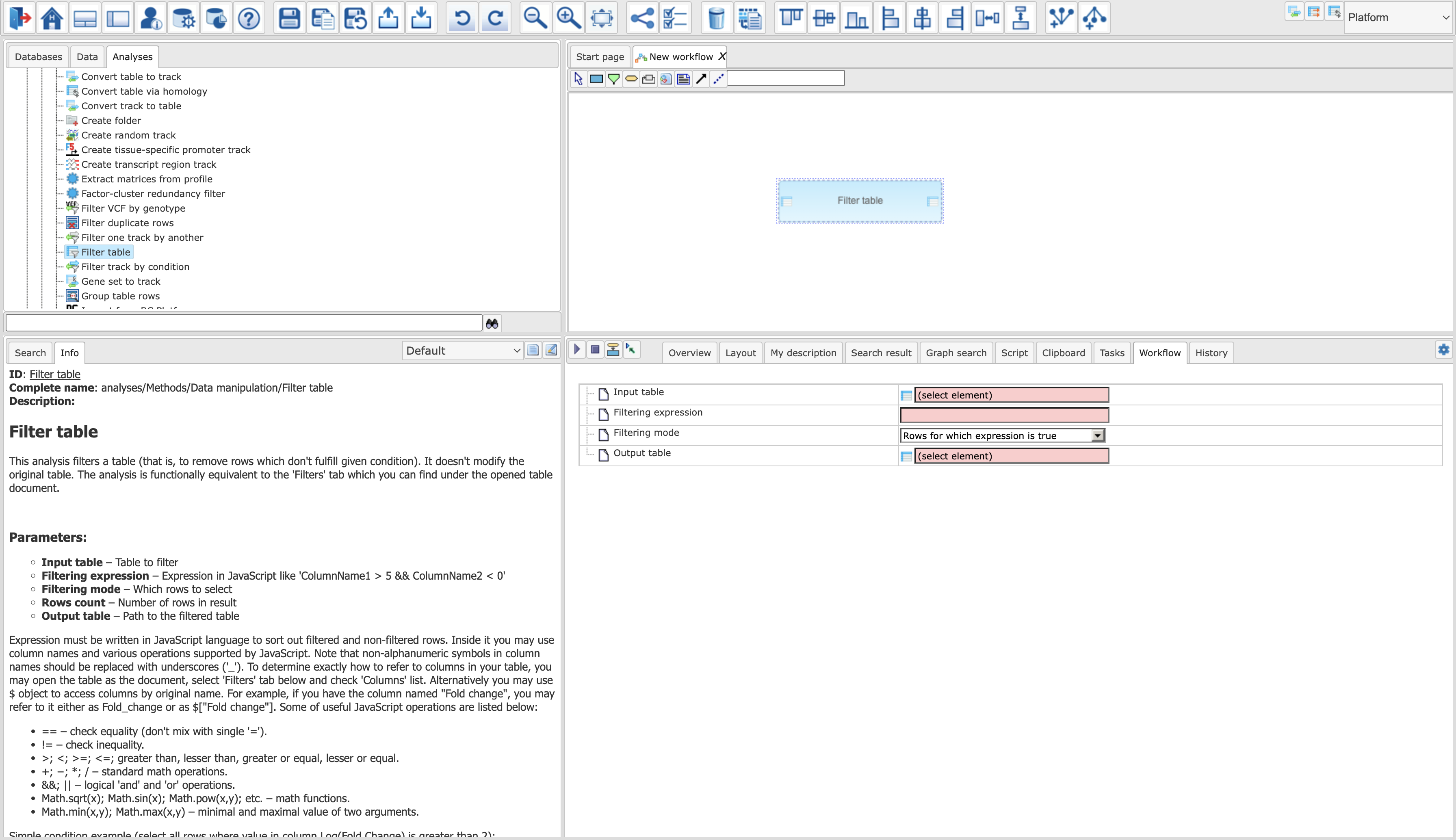1456x840 pixels.
Task: Align elements to left edge icon
Action: [x=890, y=18]
